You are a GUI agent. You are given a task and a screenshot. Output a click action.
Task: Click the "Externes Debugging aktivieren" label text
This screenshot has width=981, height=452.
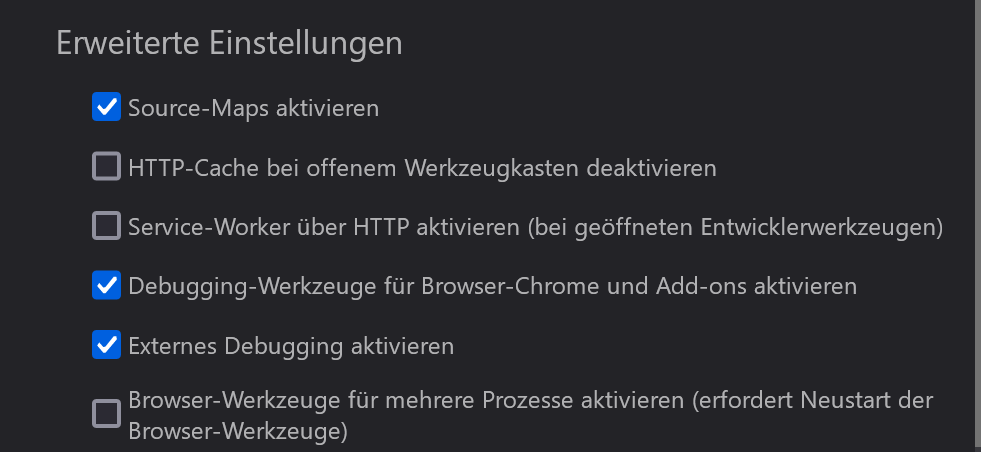pos(291,347)
